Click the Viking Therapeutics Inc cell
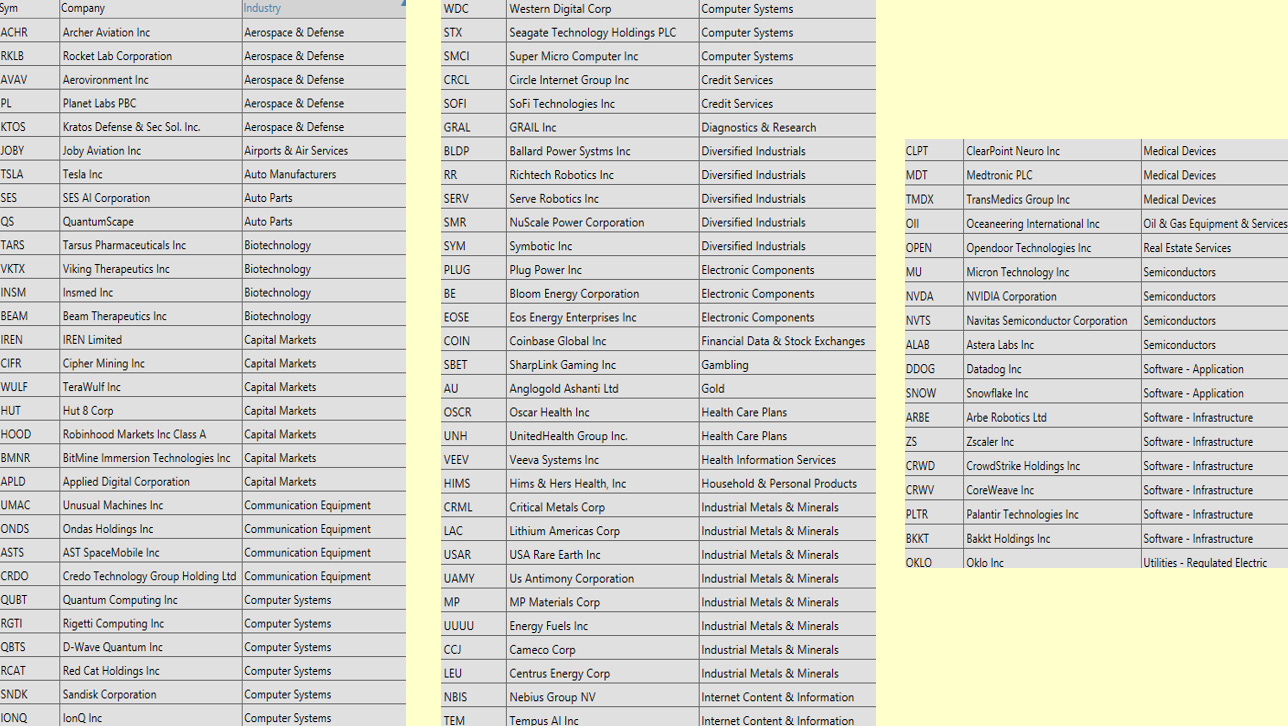This screenshot has width=1288, height=726. coord(150,269)
